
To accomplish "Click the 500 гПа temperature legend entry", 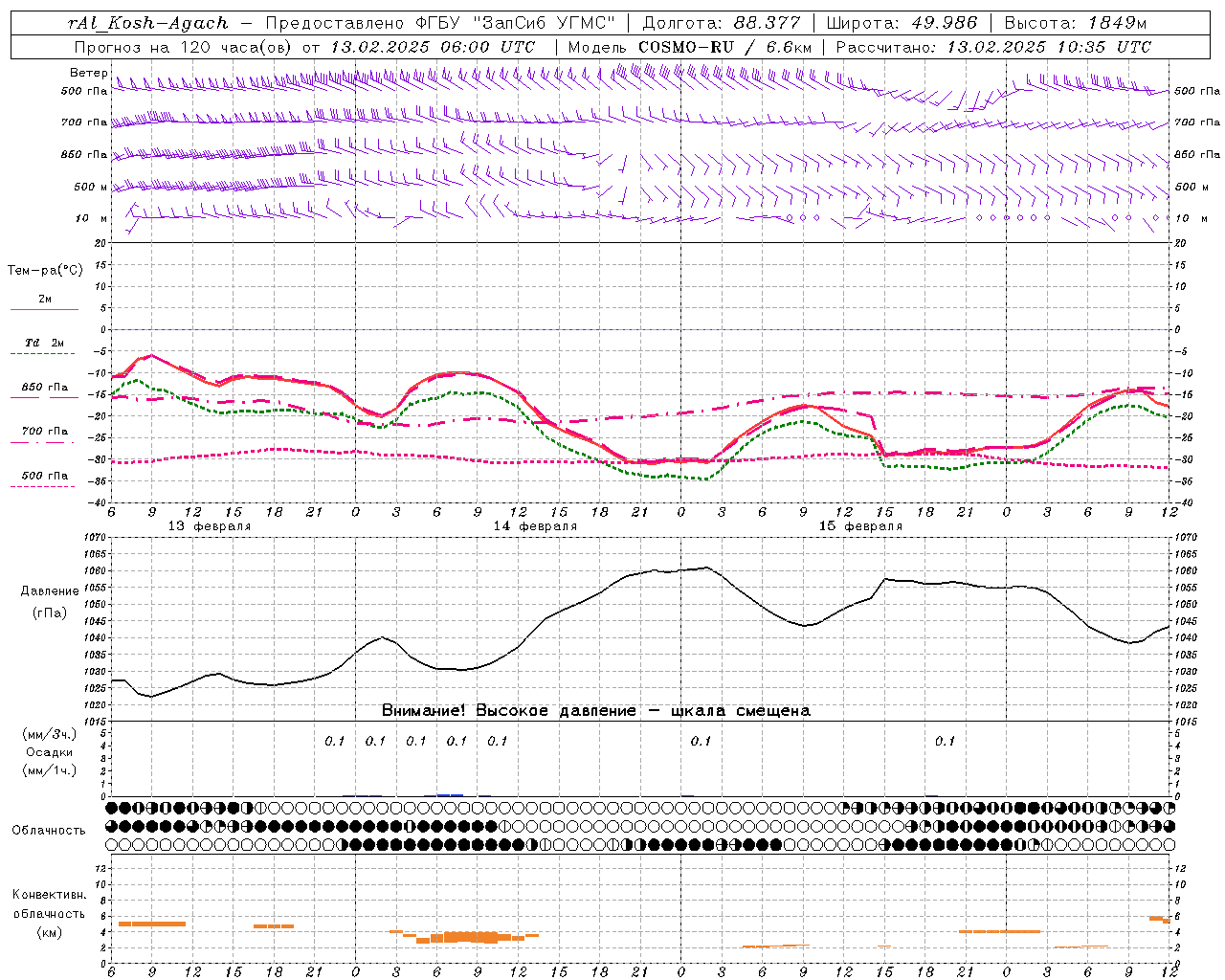I will (x=45, y=475).
